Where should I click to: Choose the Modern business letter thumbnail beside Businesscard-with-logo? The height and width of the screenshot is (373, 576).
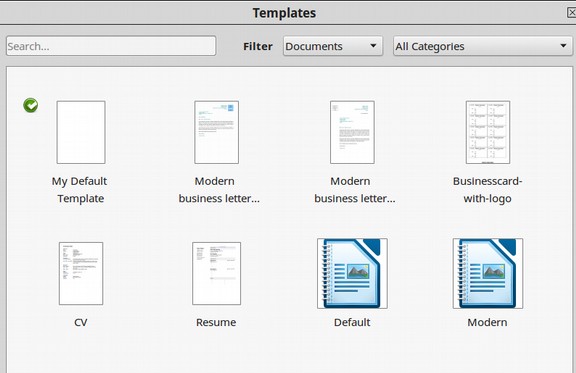352,132
